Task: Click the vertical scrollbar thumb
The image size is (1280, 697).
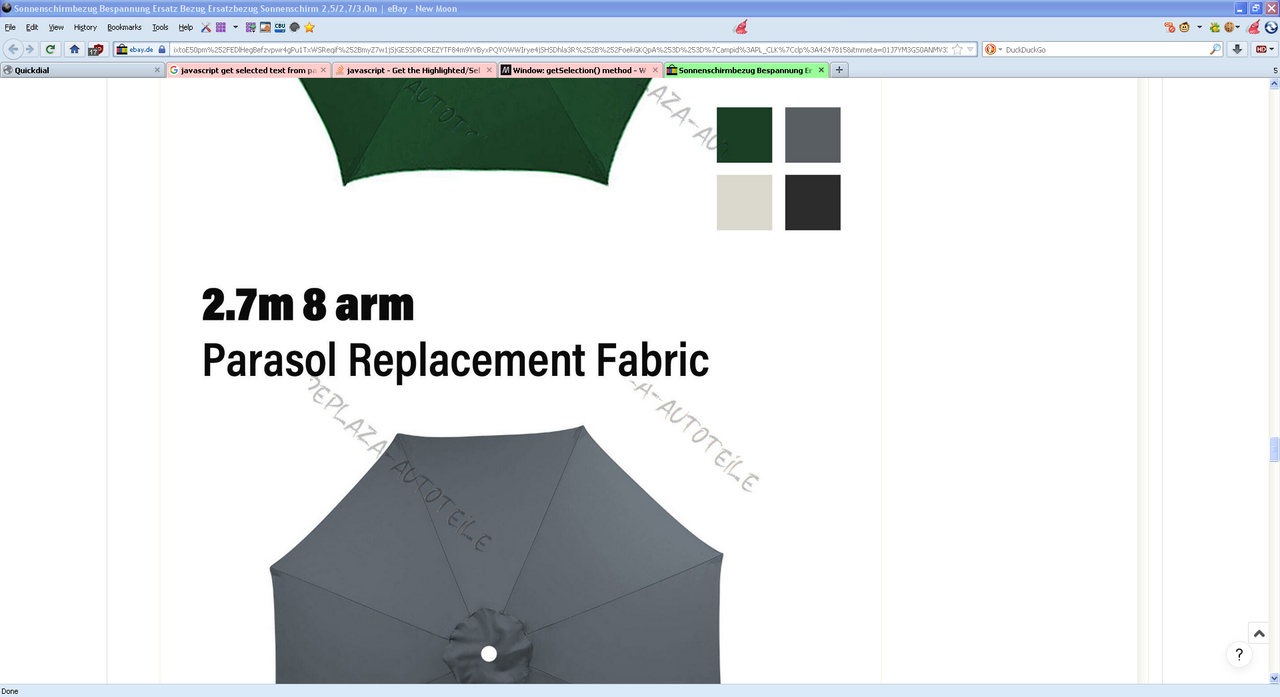Action: pyautogui.click(x=1274, y=451)
